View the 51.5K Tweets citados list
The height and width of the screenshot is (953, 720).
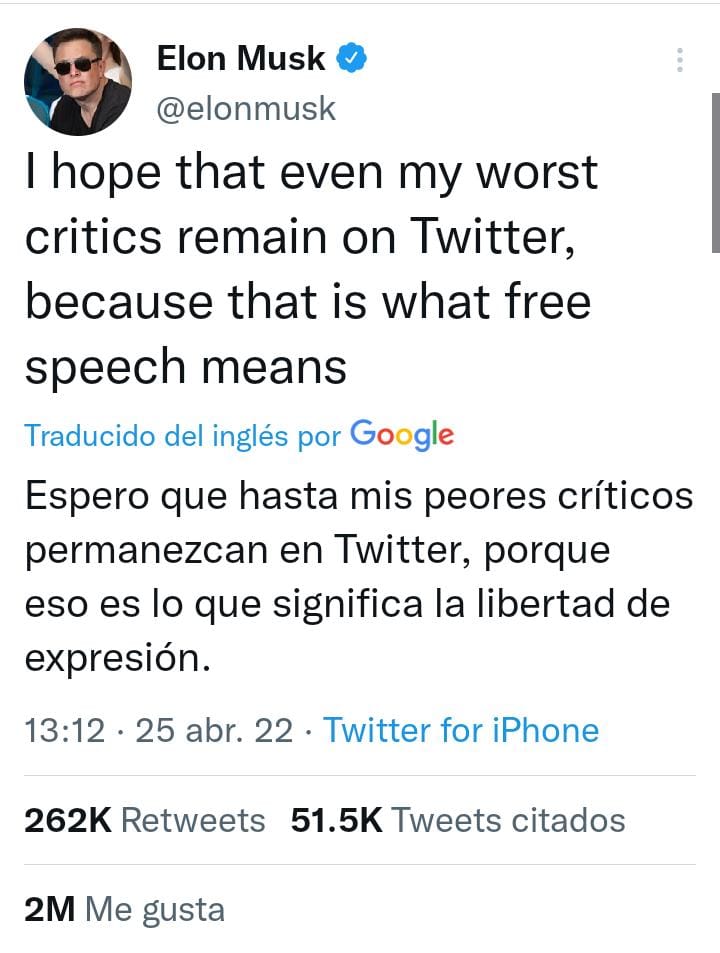click(457, 820)
